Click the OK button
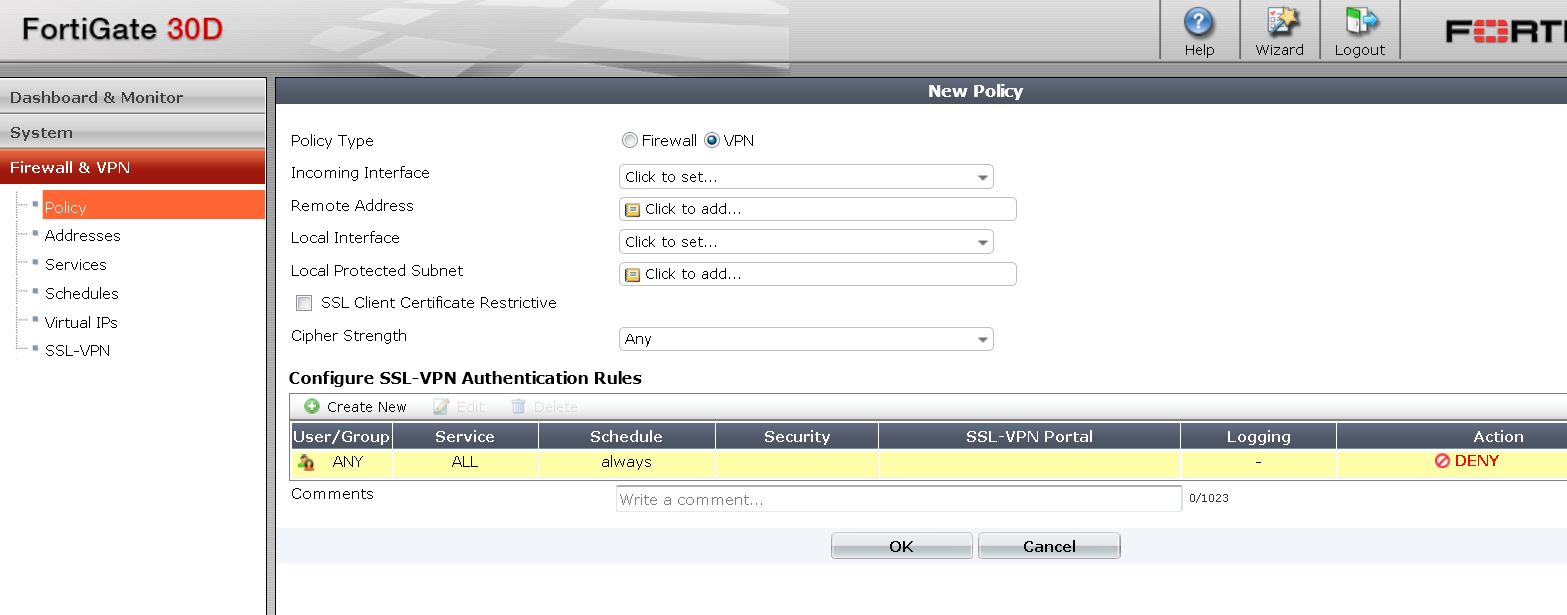Screen dimensions: 1567x615 (x=901, y=546)
